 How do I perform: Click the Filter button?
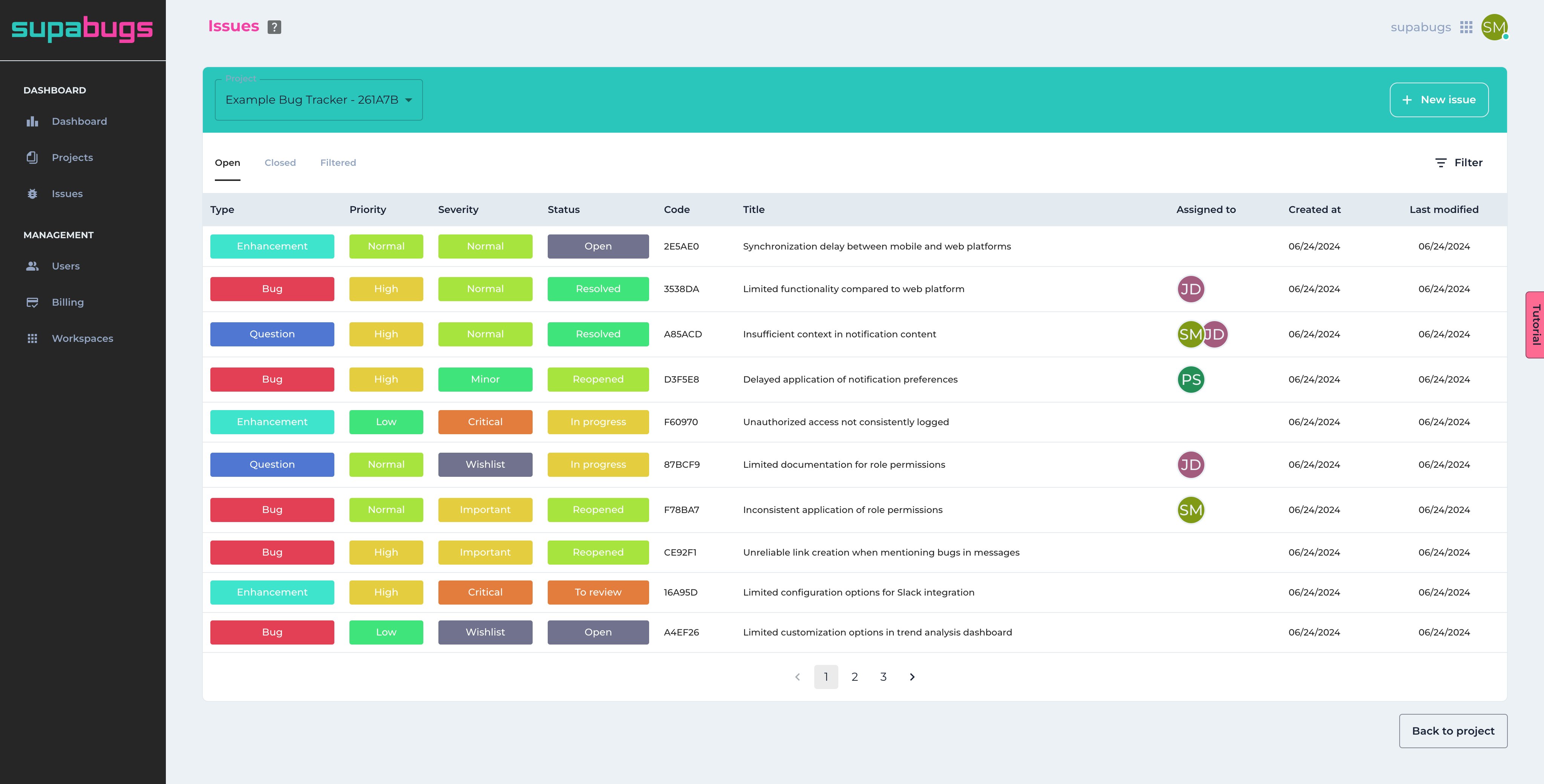(x=1458, y=162)
